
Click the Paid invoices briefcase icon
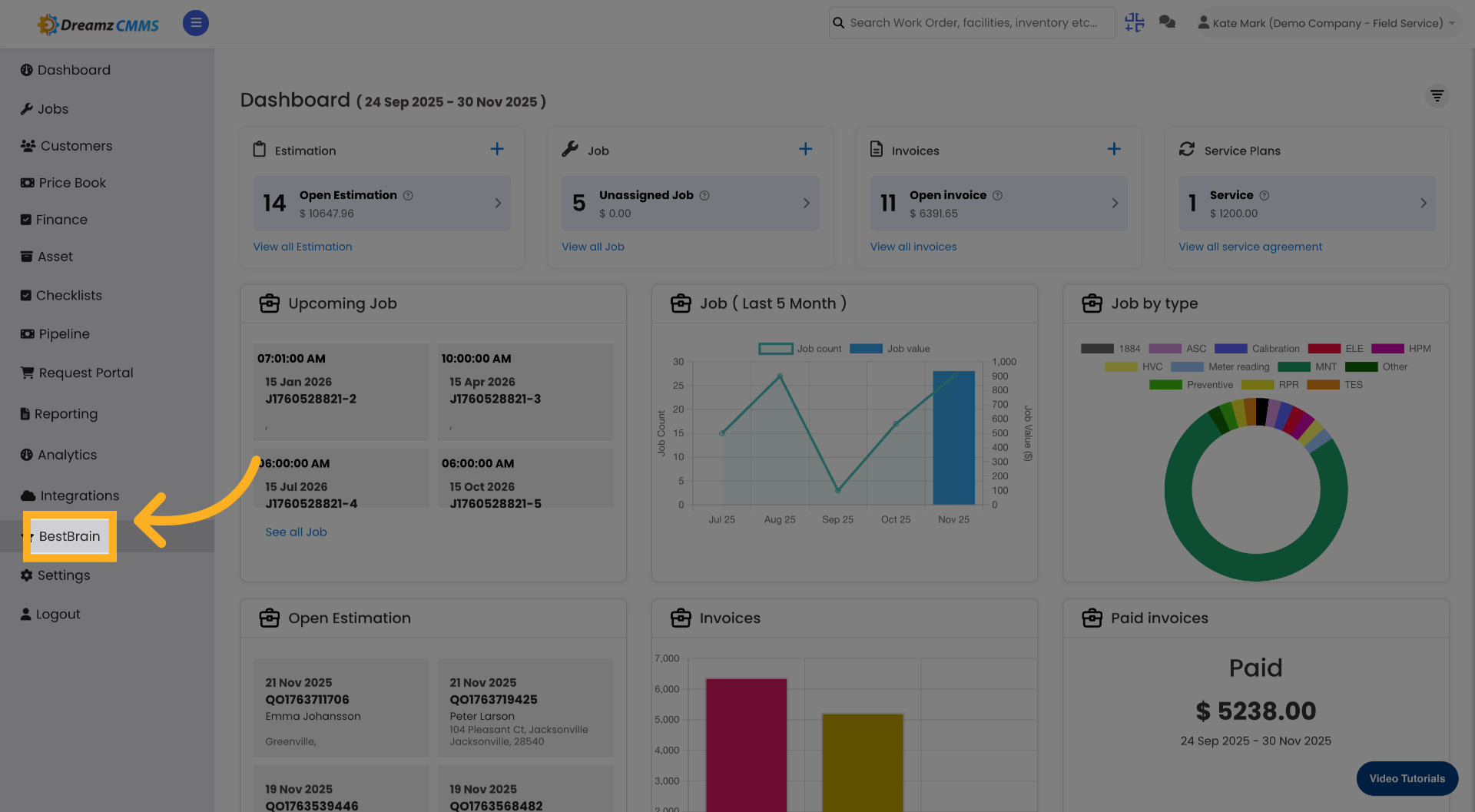tap(1092, 618)
